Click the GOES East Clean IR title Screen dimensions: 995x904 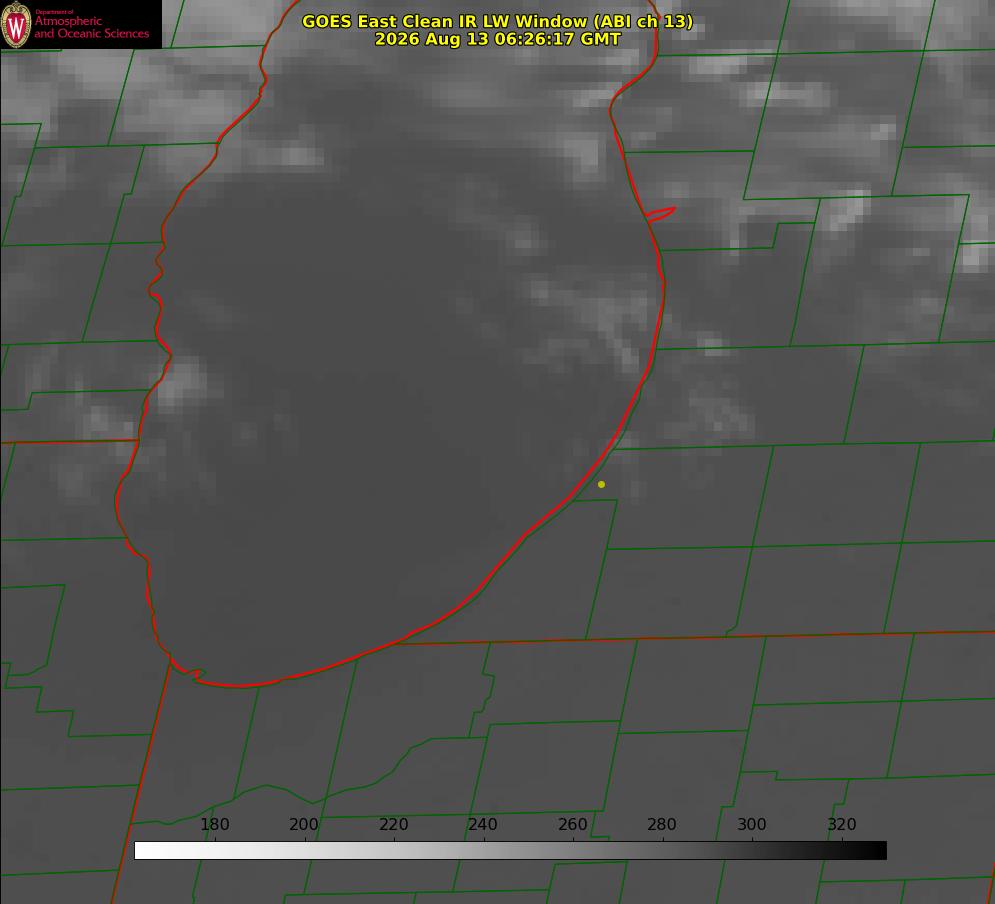(x=497, y=21)
